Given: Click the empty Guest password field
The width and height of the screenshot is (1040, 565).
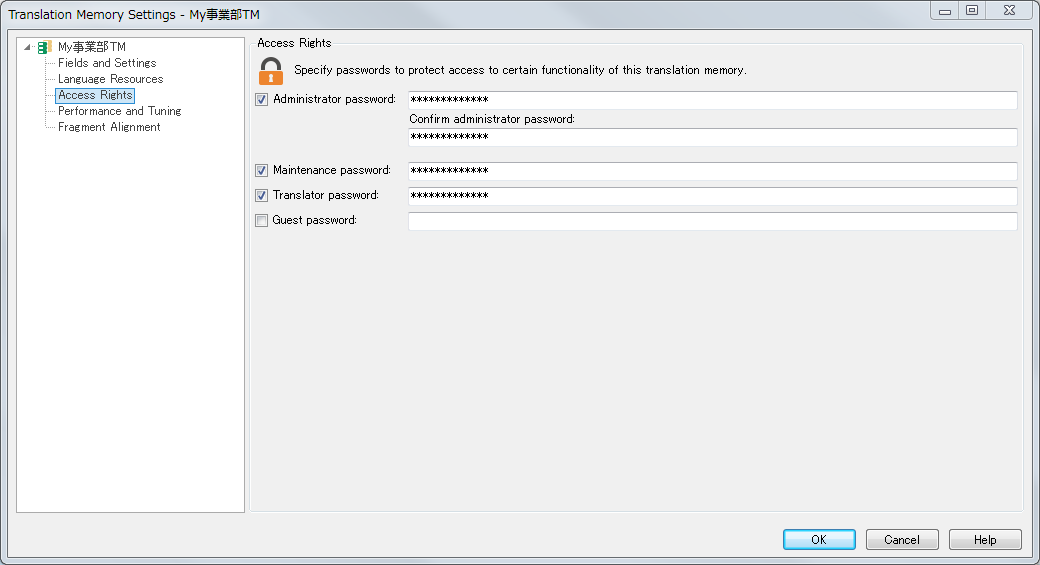Looking at the screenshot, I should tap(712, 221).
